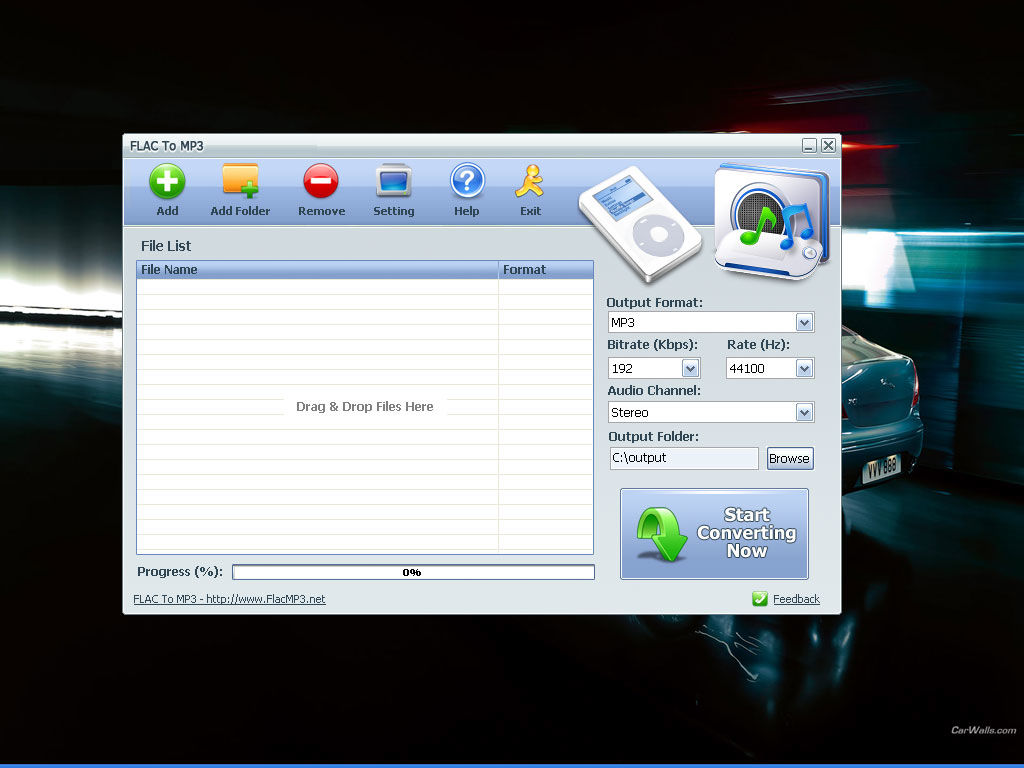The image size is (1024, 768).
Task: Open the Bitrate (Kbps) dropdown
Action: pos(690,369)
